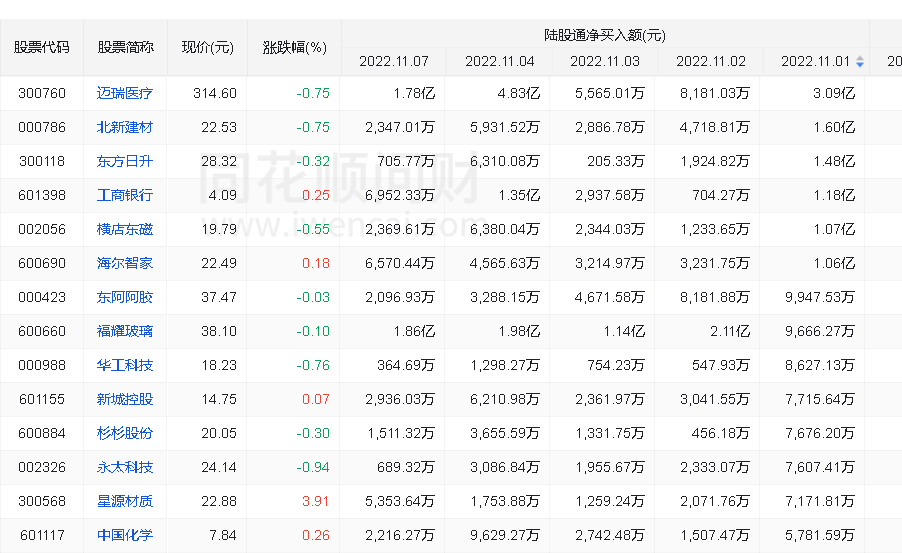Click price value 4.09
The image size is (902, 553).
(x=223, y=195)
